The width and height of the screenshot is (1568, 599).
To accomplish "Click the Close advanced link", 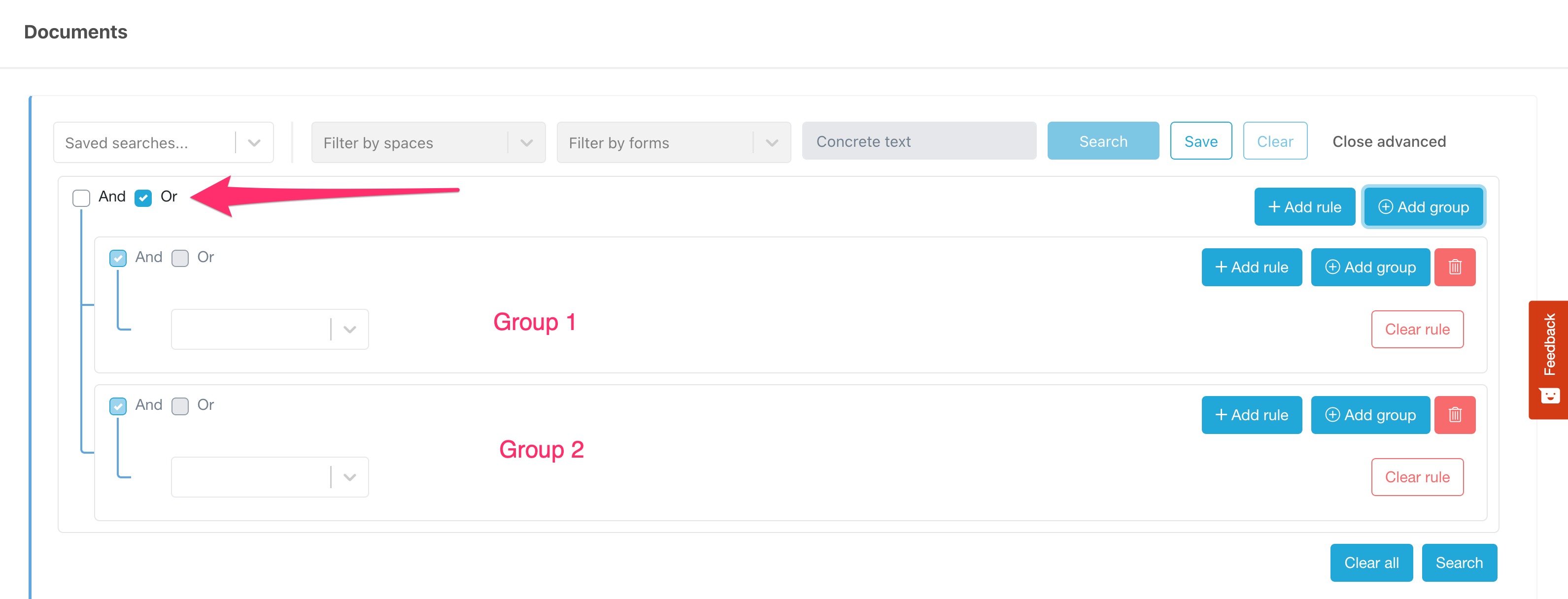I will click(x=1389, y=142).
